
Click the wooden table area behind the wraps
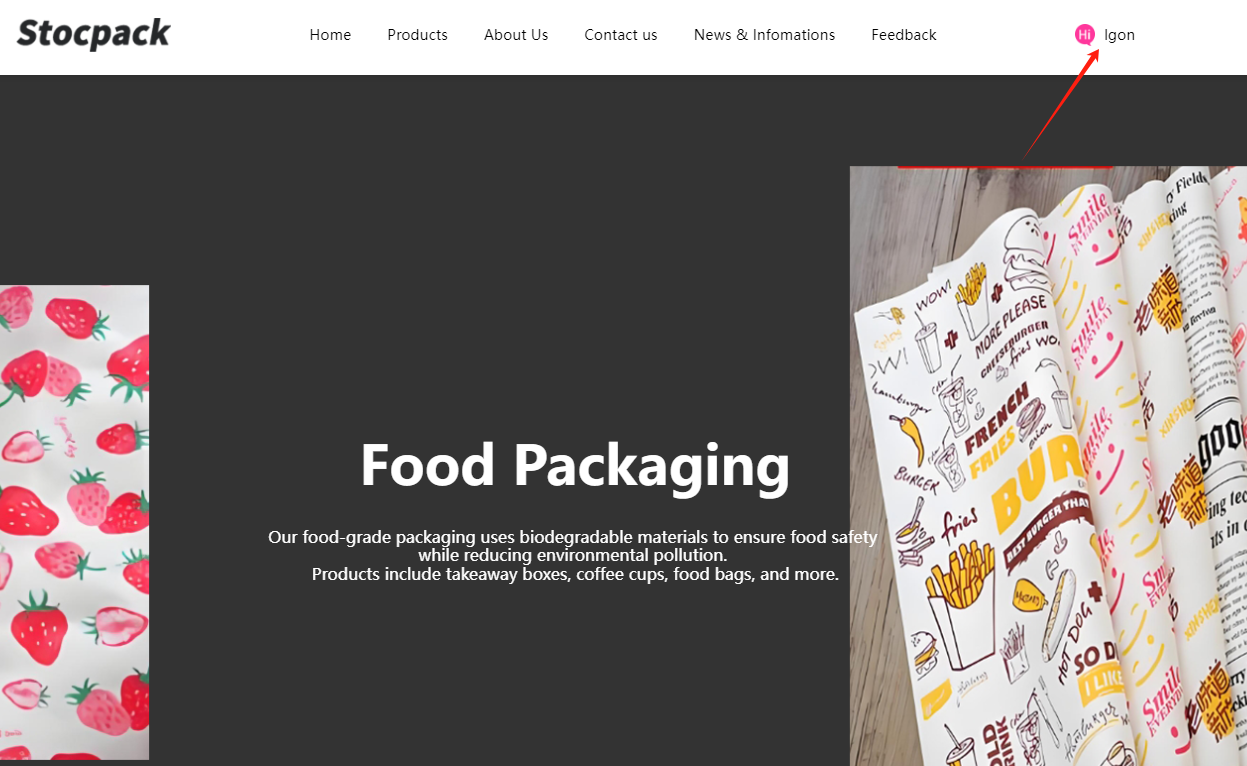(x=905, y=230)
